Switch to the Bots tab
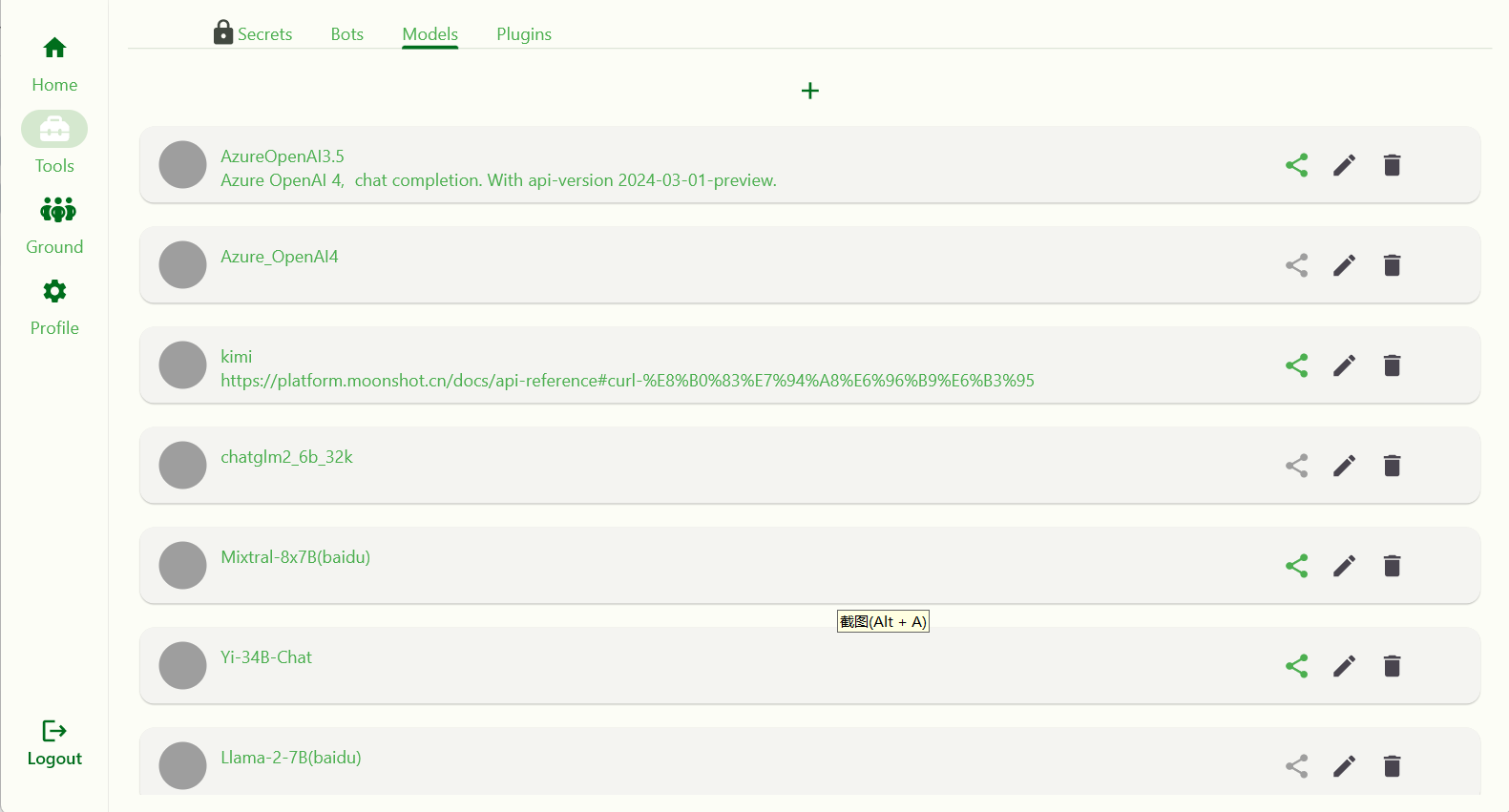This screenshot has height=812, width=1509. pyautogui.click(x=346, y=34)
